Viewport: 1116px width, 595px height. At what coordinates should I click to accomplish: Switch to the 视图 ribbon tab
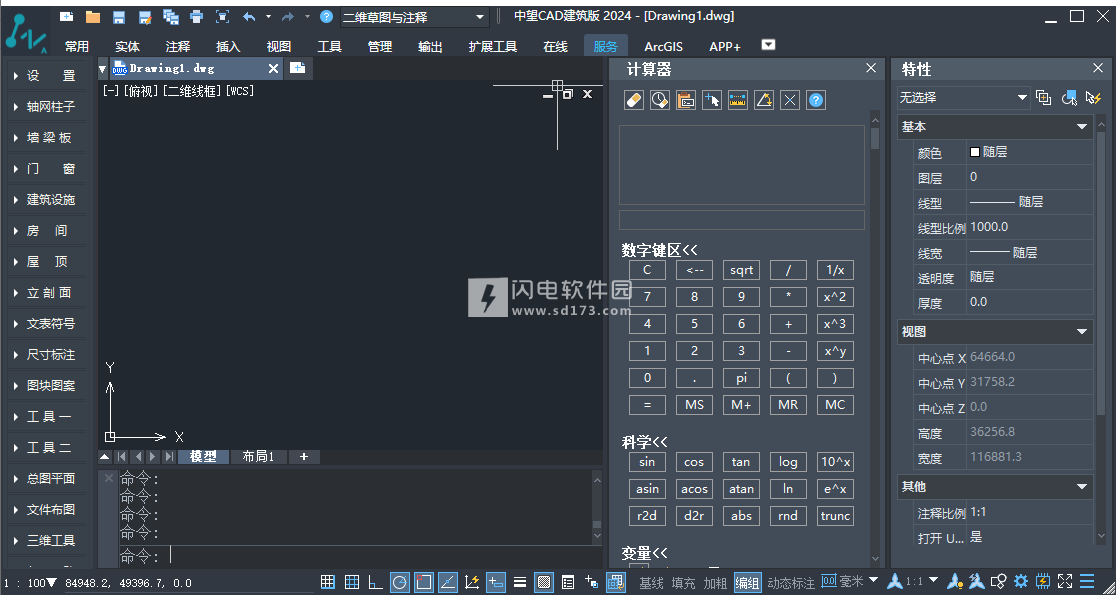tap(279, 47)
